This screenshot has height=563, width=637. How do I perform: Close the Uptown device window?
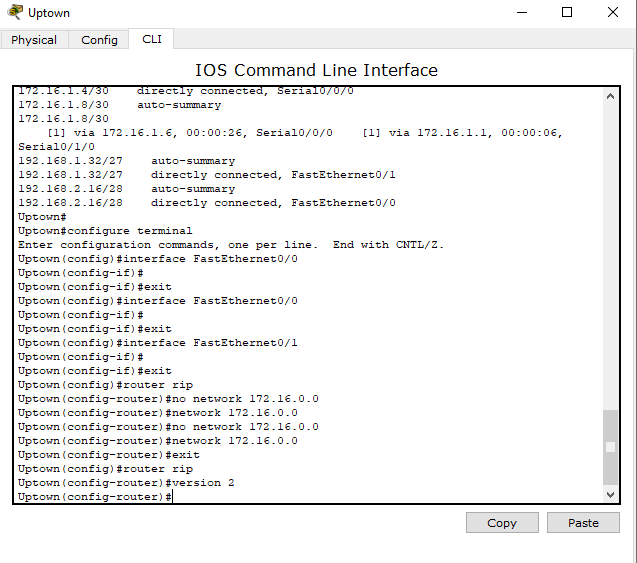[613, 13]
